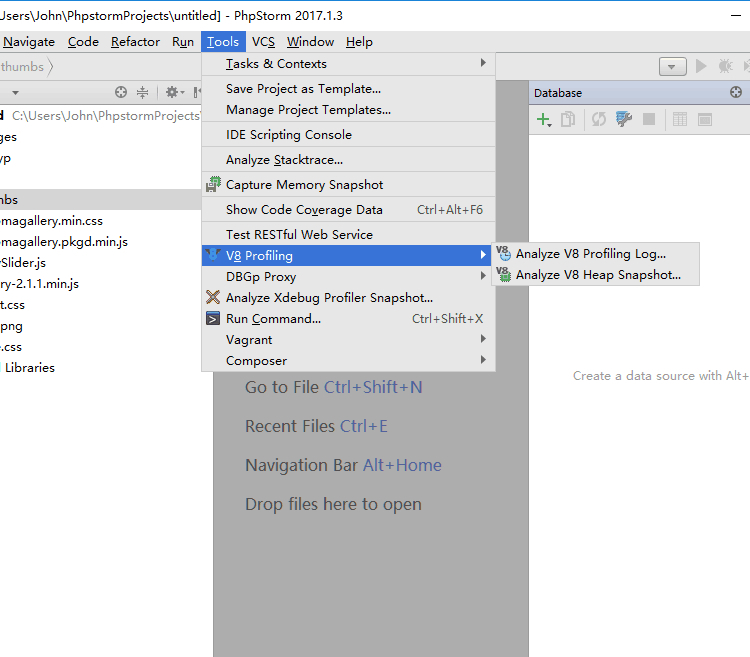This screenshot has height=657, width=750.
Task: Click the Duplicate data source icon
Action: point(568,120)
